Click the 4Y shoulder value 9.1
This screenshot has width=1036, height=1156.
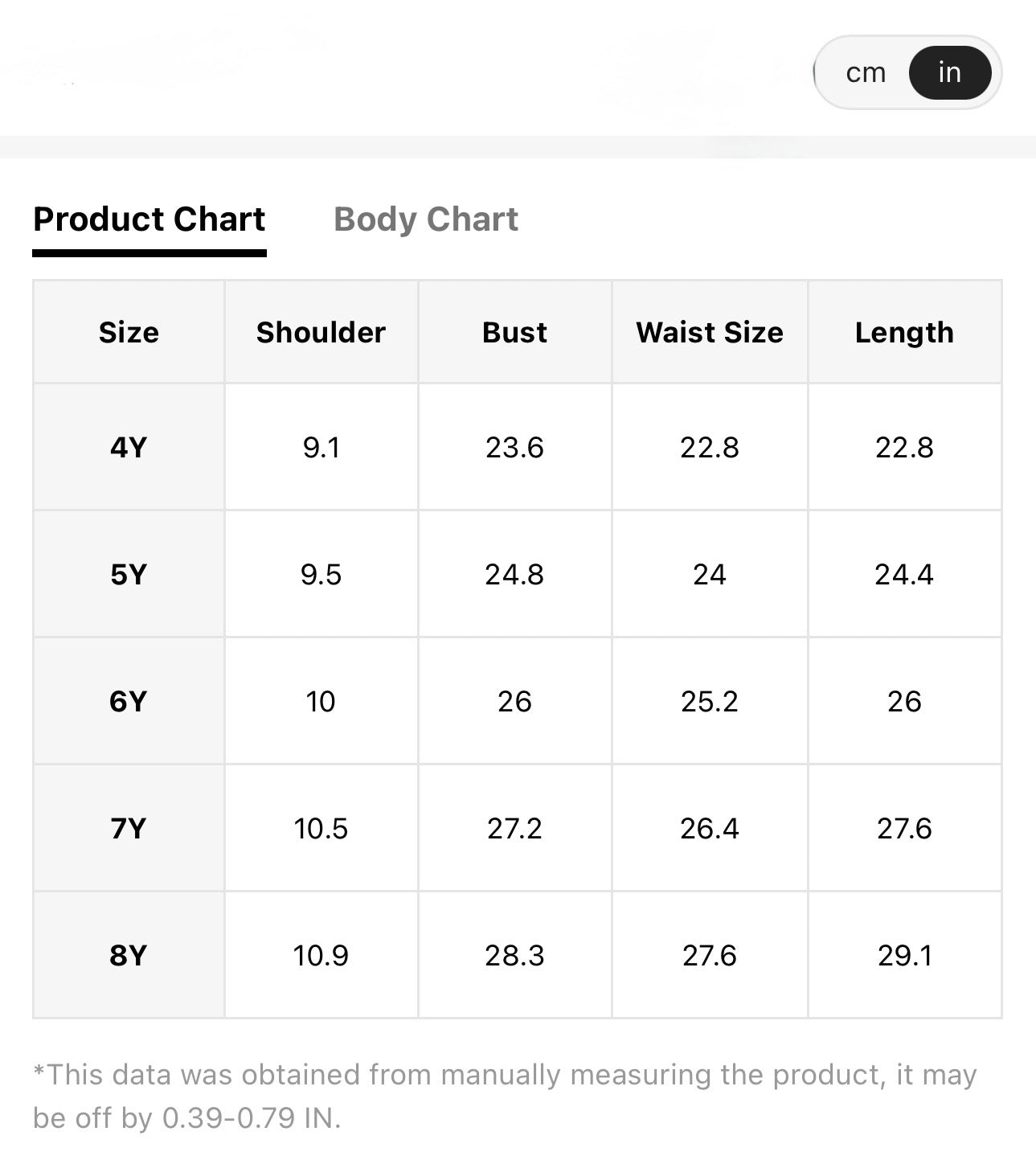tap(321, 447)
